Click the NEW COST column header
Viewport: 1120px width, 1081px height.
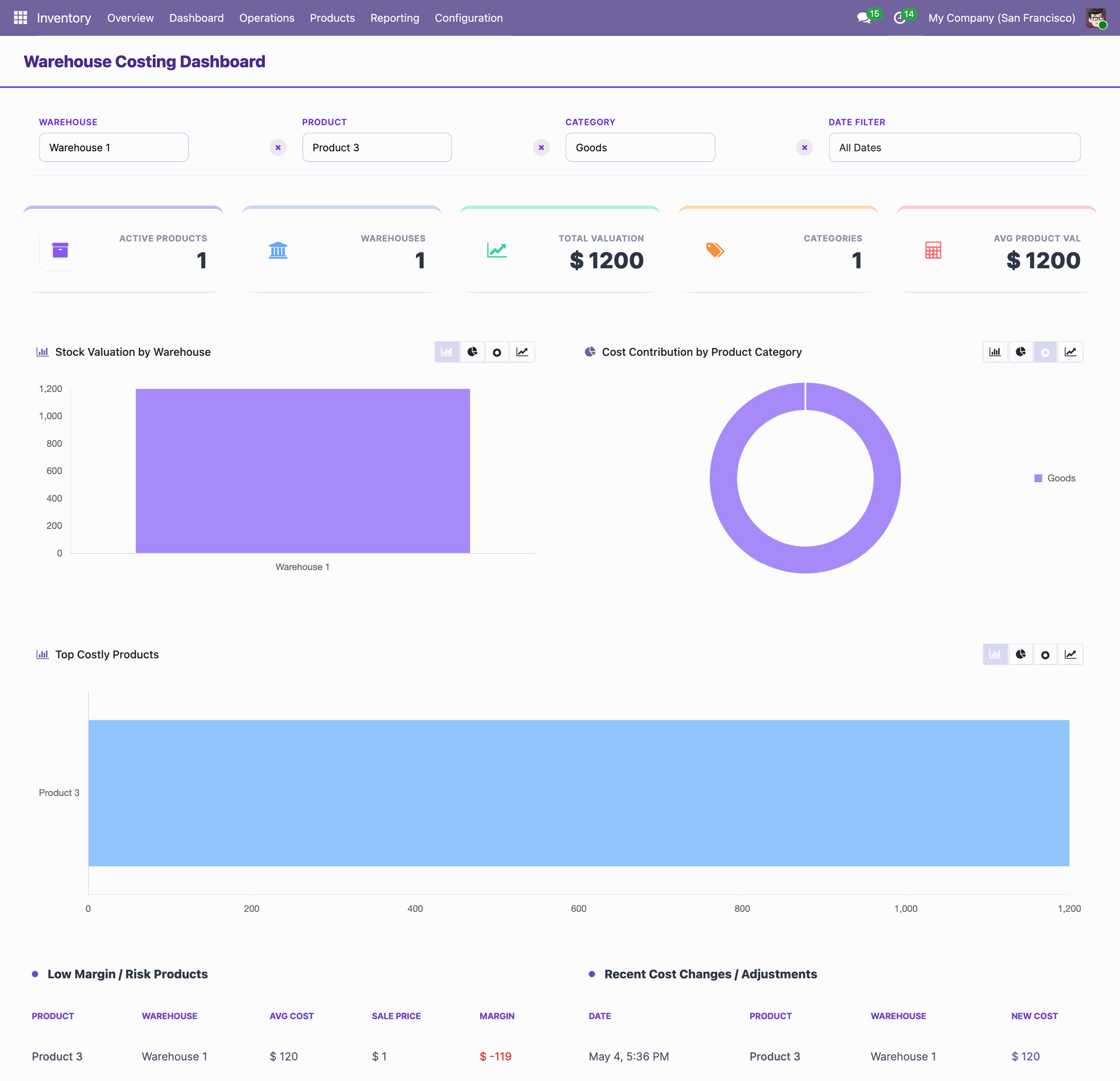point(1034,1016)
